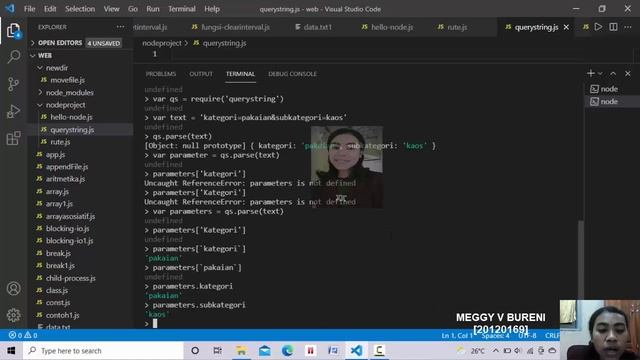
Task: Click the errors and warnings status indicator
Action: (x=23, y=335)
